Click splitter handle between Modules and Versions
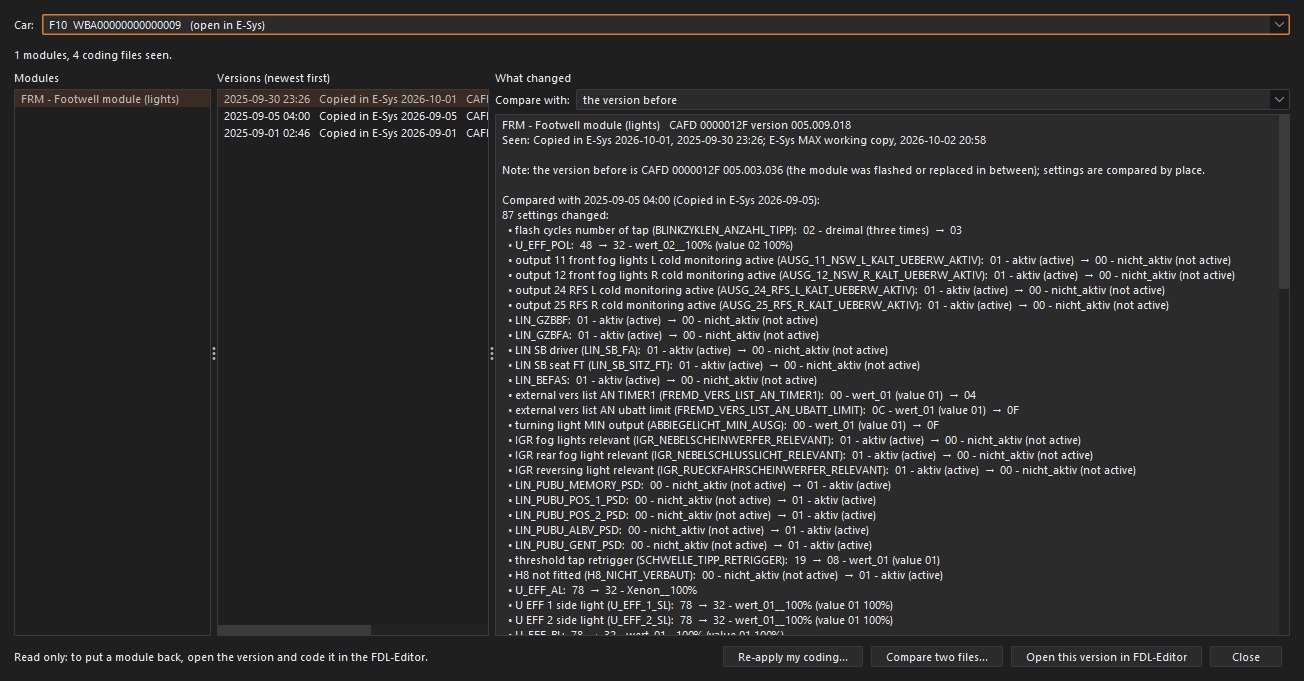Viewport: 1304px width, 681px height. [214, 354]
